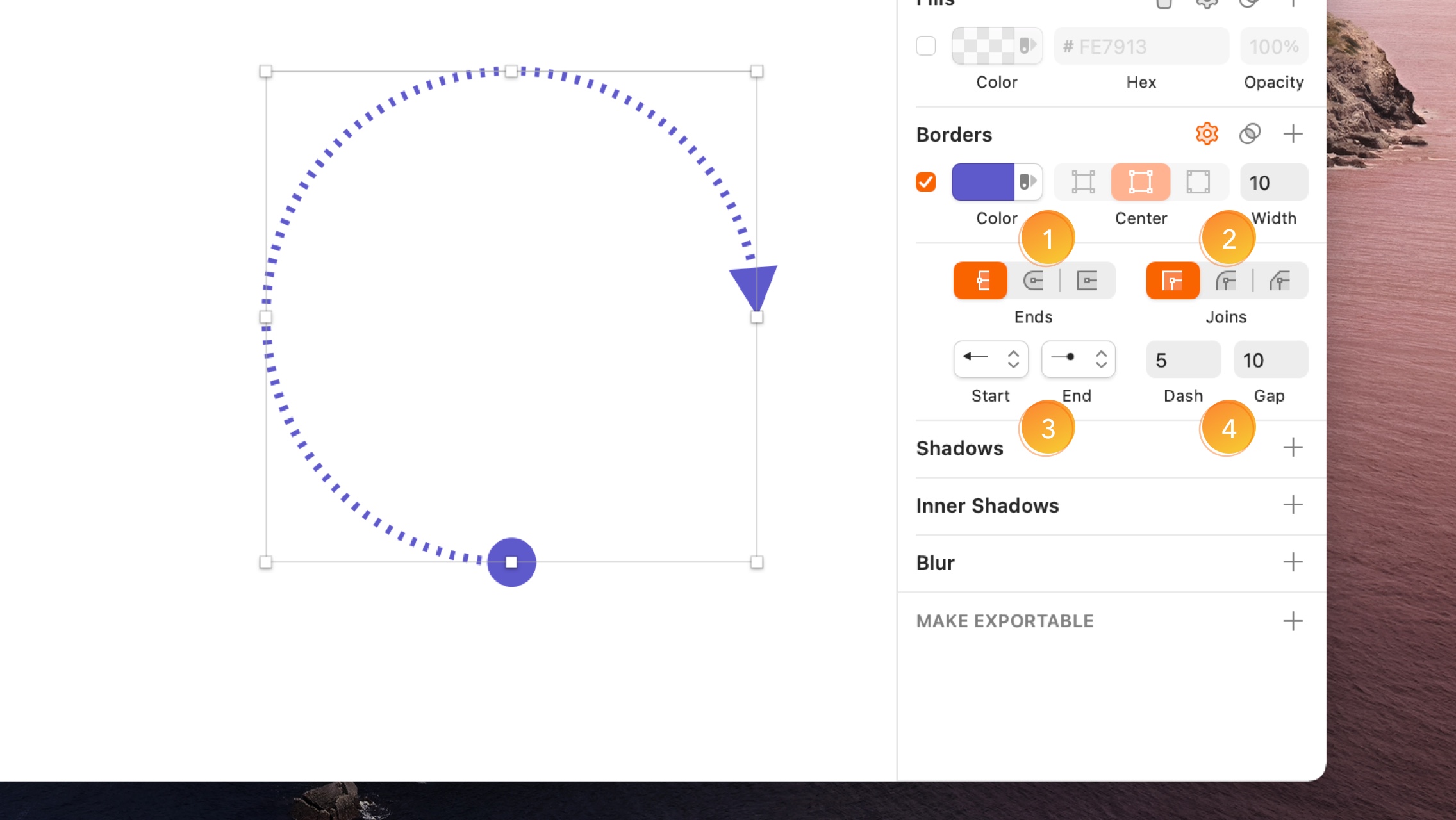1456x820 pixels.
Task: Click the miter join type icon
Action: click(1173, 281)
